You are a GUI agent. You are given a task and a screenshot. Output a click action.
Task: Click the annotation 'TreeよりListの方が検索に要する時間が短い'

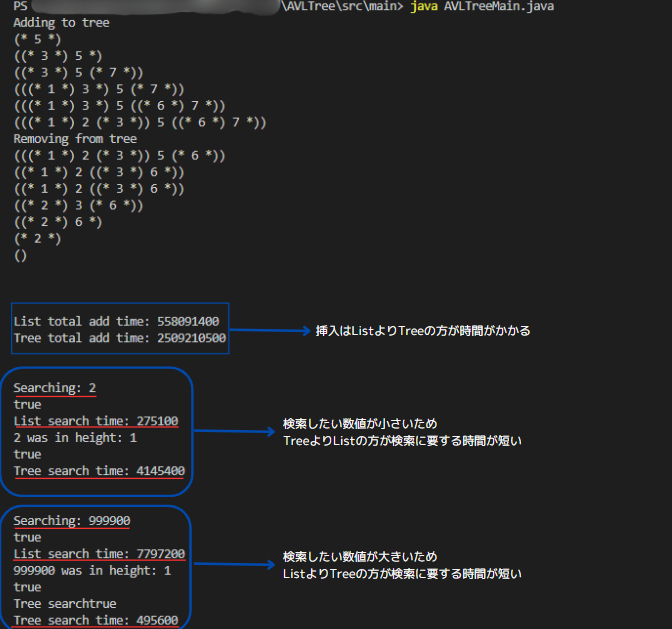point(402,441)
